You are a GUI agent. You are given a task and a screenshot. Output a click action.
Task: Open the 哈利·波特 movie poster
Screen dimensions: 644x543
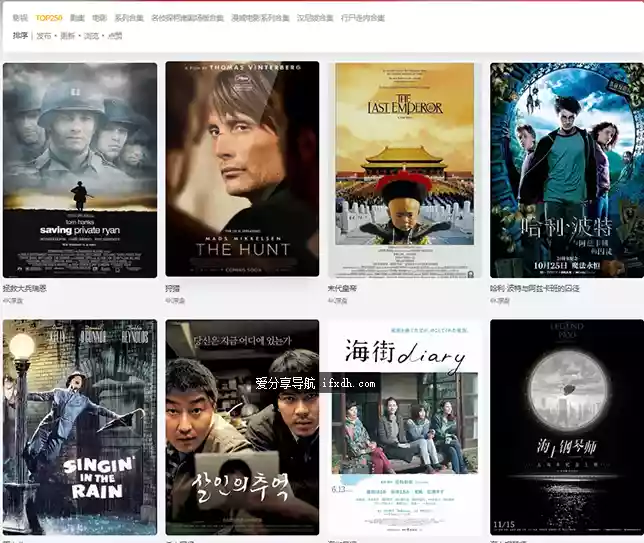(x=567, y=170)
